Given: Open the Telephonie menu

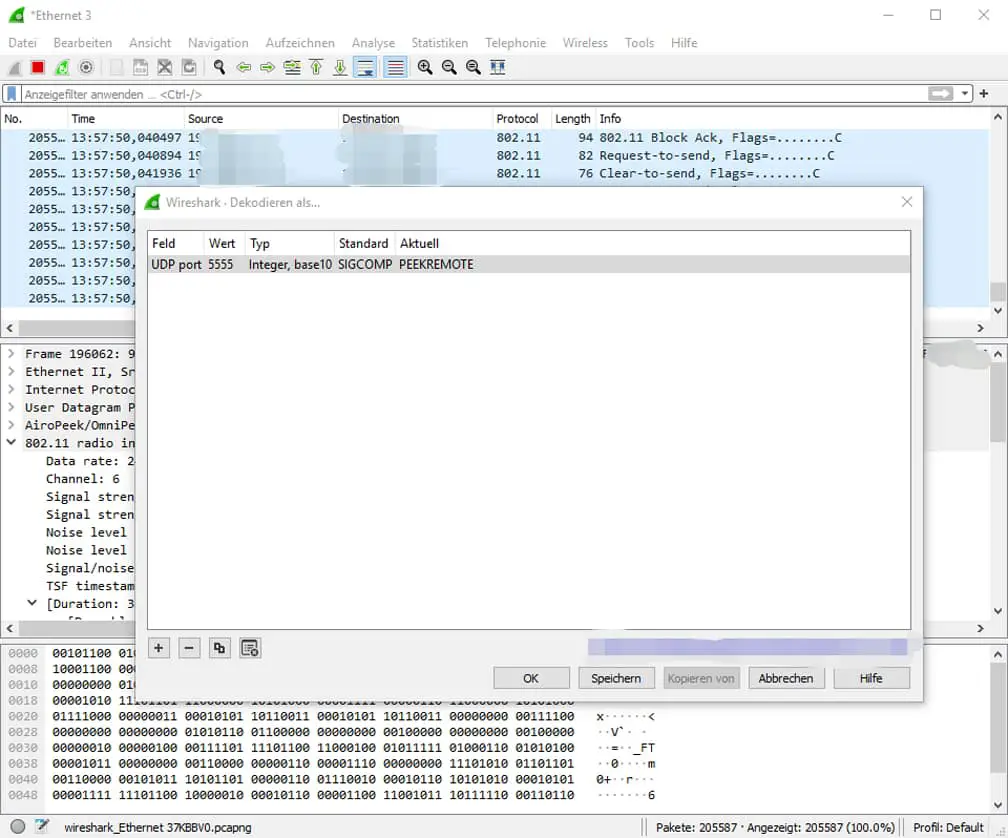Looking at the screenshot, I should coord(516,43).
